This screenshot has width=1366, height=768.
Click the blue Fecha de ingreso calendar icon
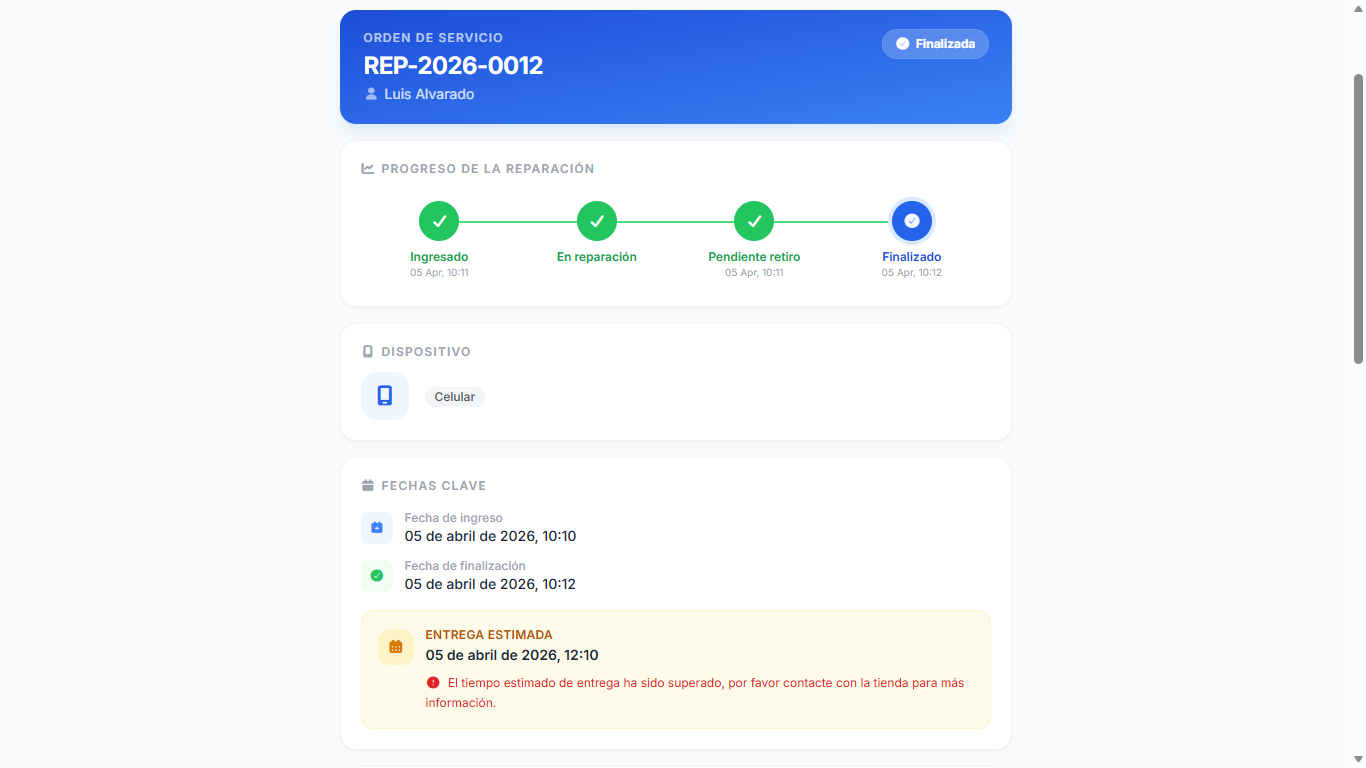377,527
